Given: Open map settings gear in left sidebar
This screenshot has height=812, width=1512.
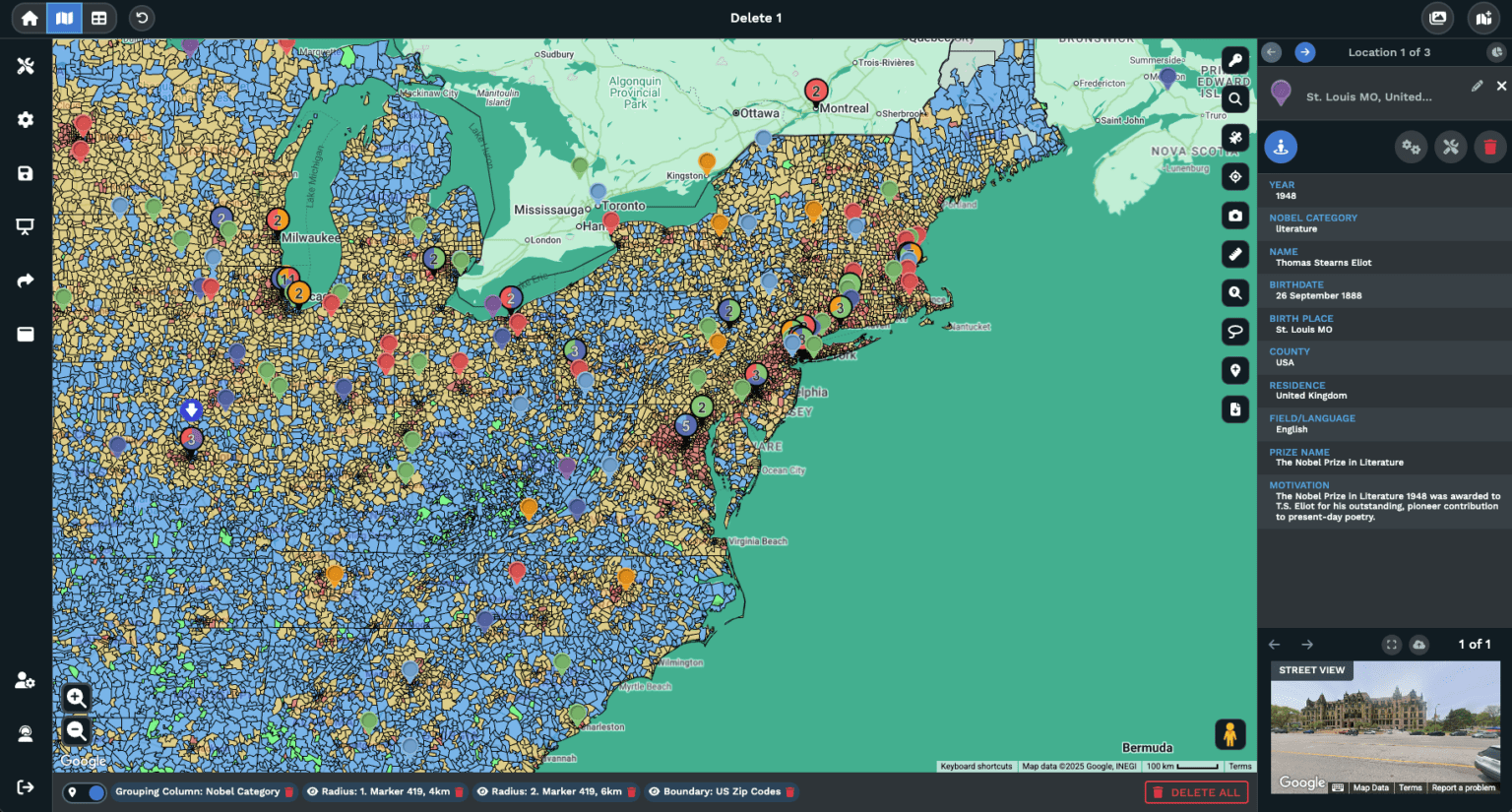Looking at the screenshot, I should click(26, 119).
